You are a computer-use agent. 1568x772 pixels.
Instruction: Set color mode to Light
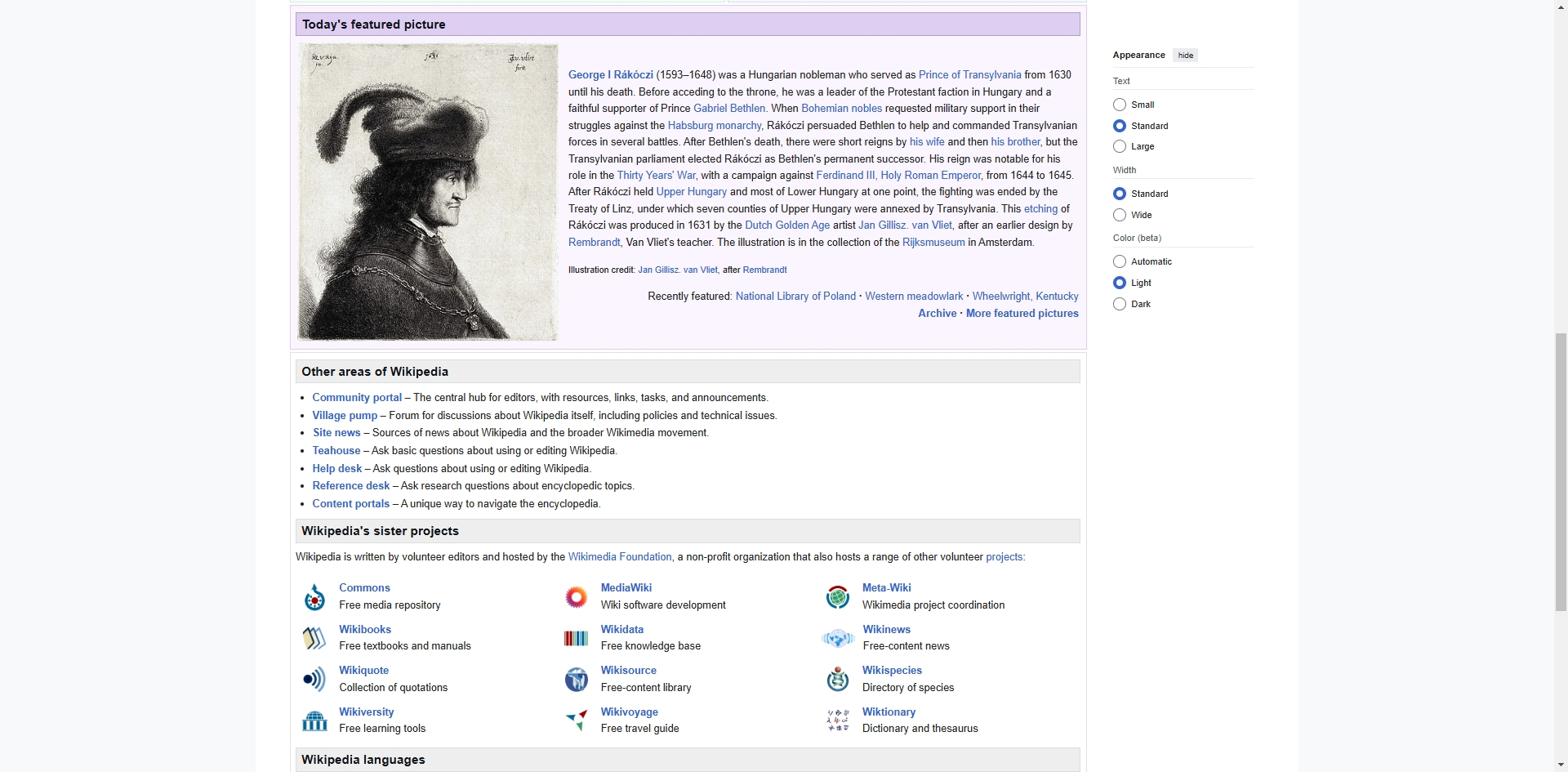tap(1120, 283)
